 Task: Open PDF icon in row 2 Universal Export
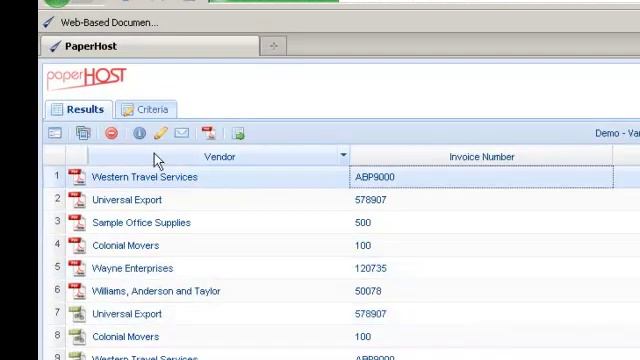pos(77,200)
